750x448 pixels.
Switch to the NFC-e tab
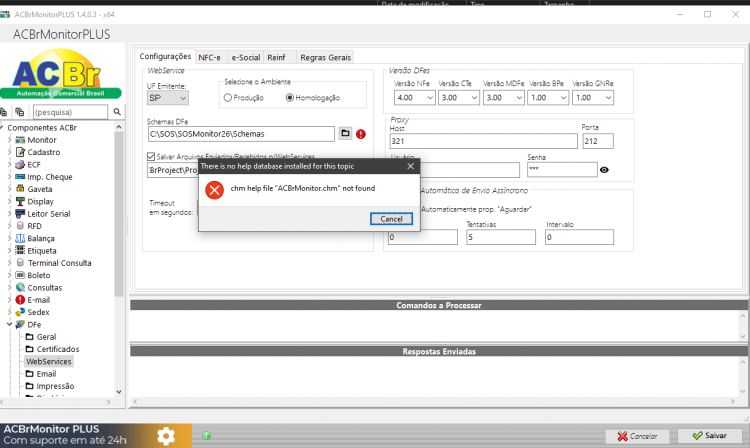[x=210, y=57]
